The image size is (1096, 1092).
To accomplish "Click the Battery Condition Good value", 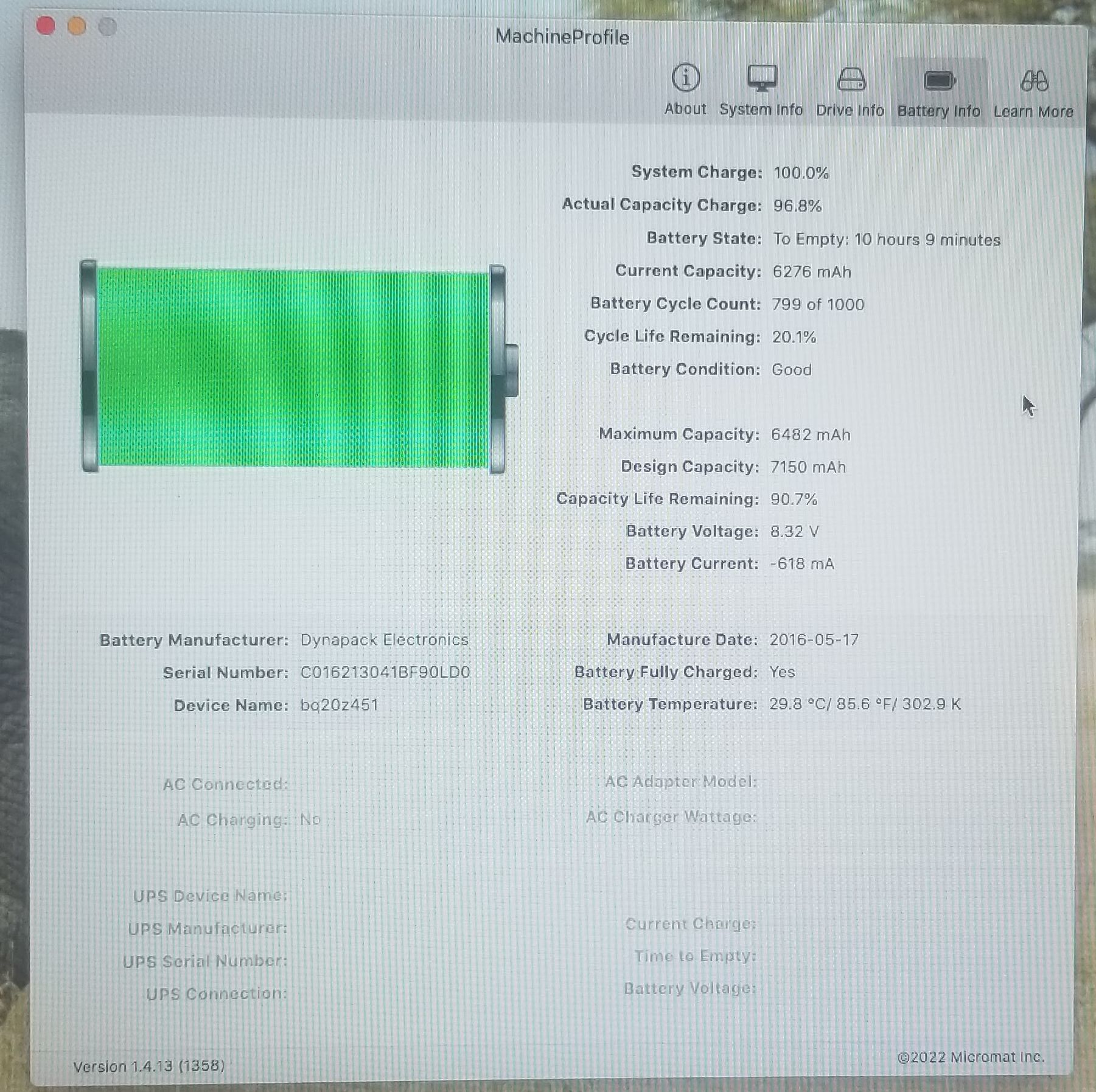I will pyautogui.click(x=791, y=370).
